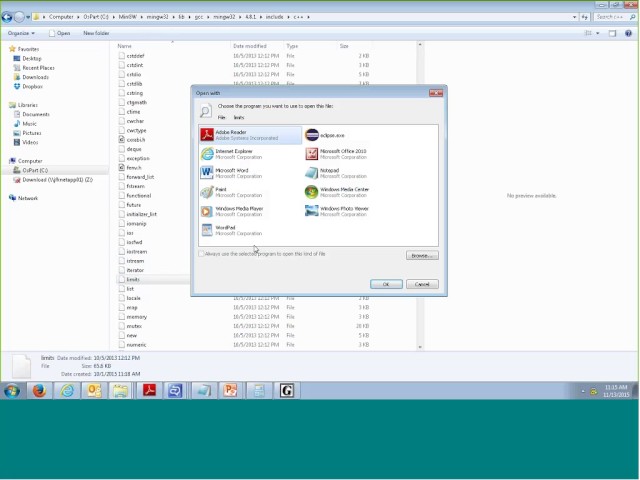The height and width of the screenshot is (480, 640).
Task: Select Windows Media Player in the list
Action: click(238, 210)
